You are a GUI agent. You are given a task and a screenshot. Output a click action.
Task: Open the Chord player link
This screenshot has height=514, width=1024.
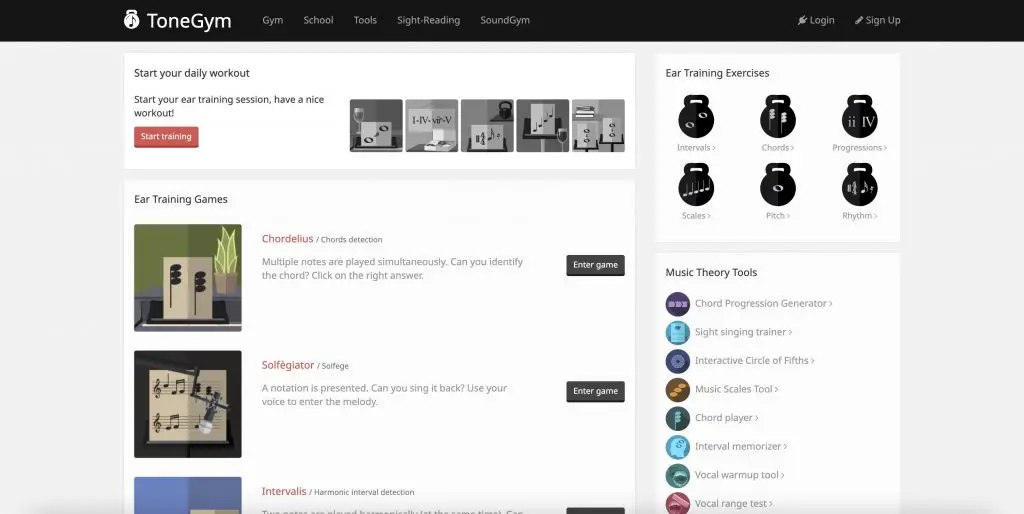point(727,418)
